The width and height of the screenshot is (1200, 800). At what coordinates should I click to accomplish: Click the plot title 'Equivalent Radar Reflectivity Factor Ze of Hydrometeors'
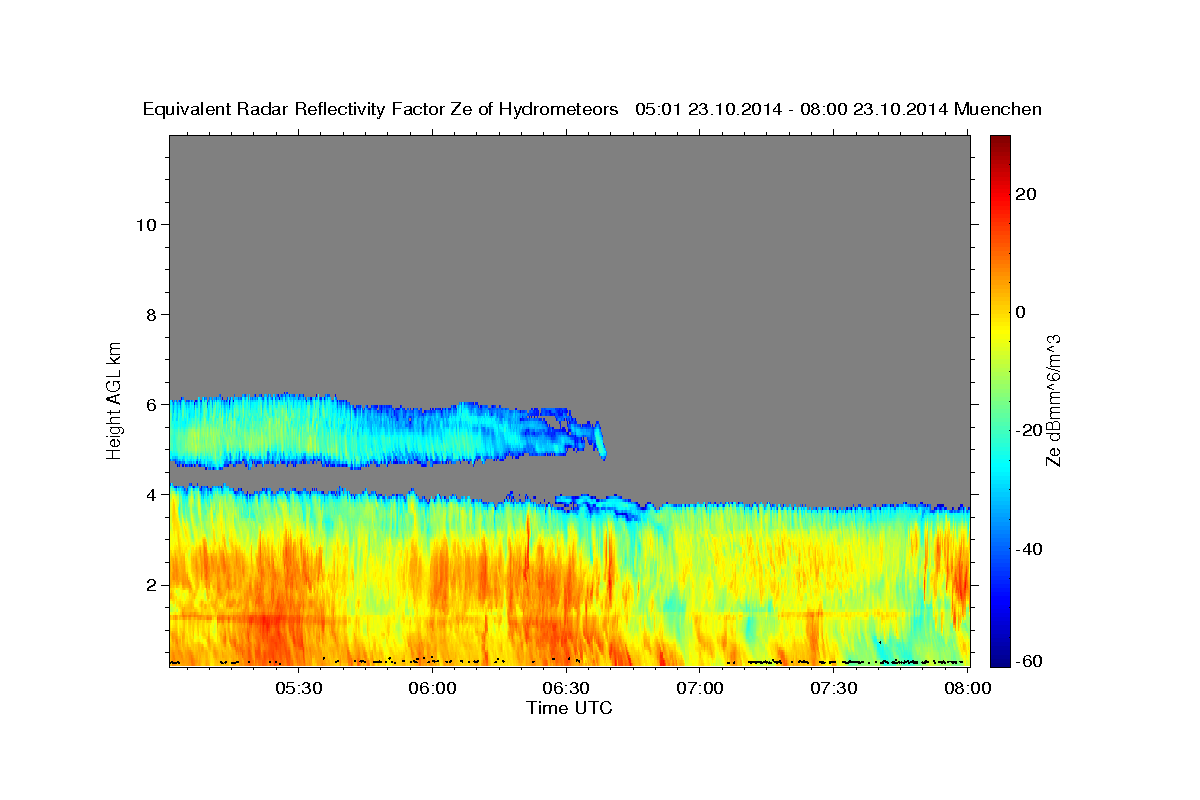381,109
